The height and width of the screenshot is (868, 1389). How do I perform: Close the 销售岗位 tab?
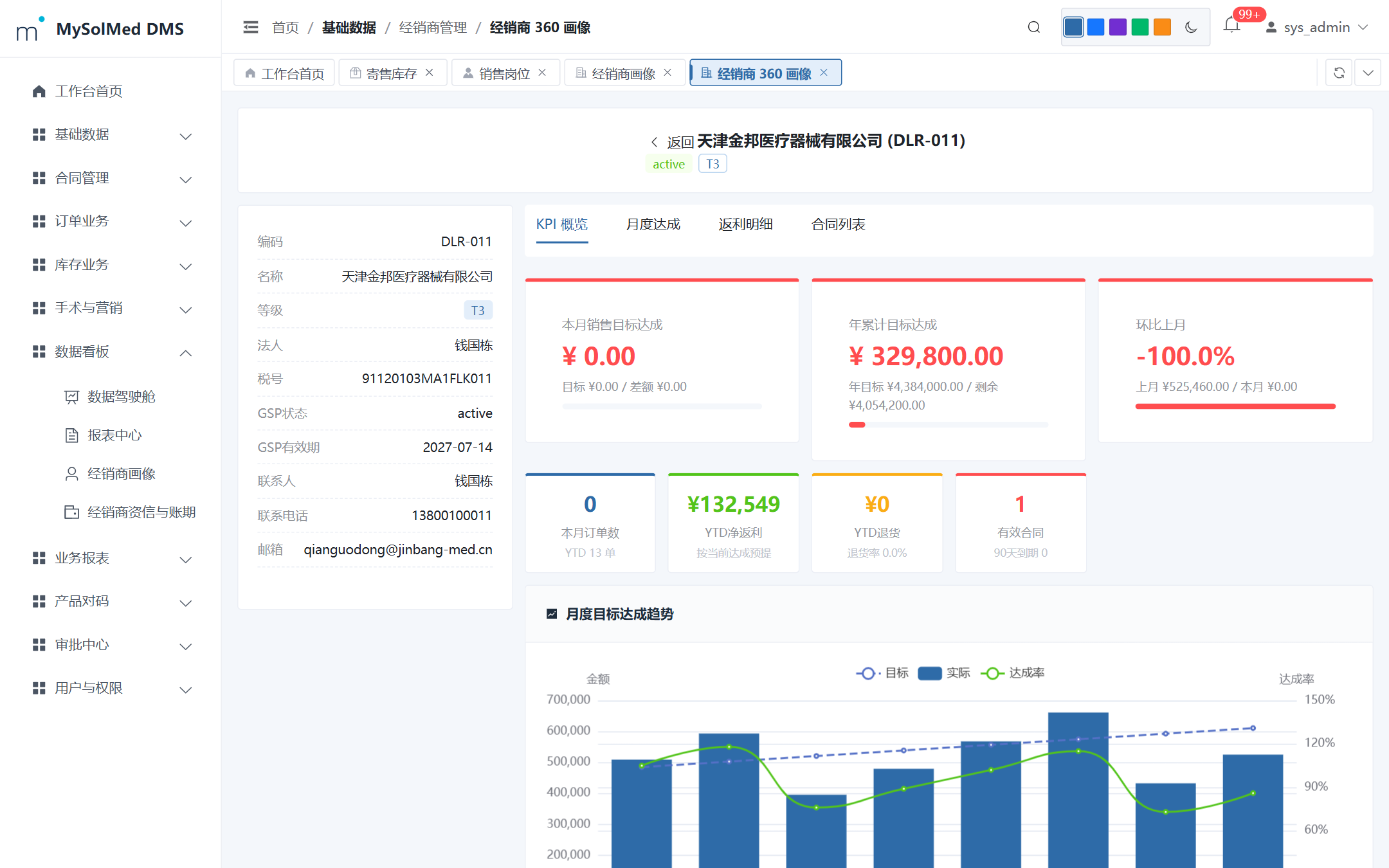tap(542, 73)
